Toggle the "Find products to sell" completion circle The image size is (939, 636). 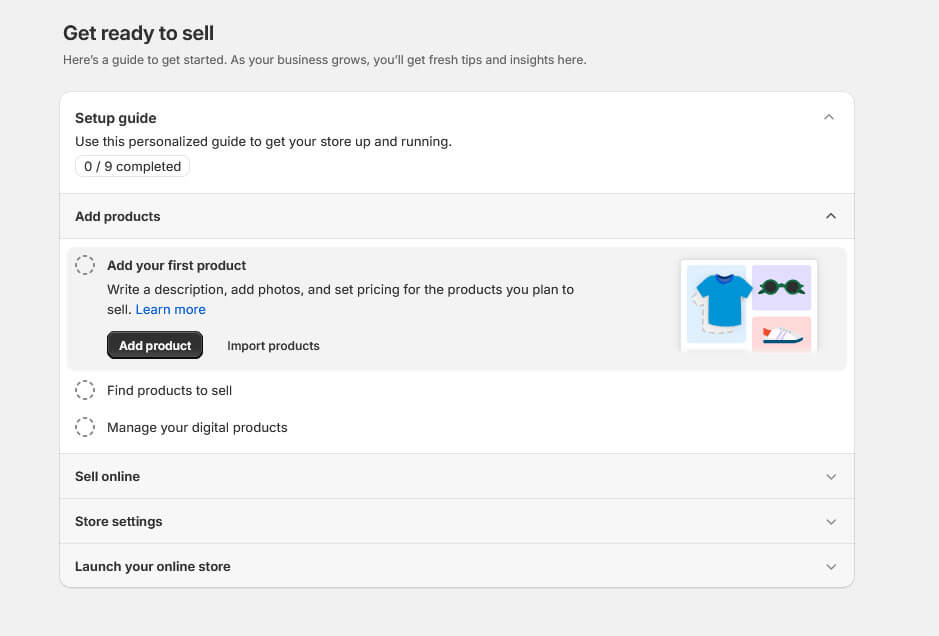(x=86, y=391)
